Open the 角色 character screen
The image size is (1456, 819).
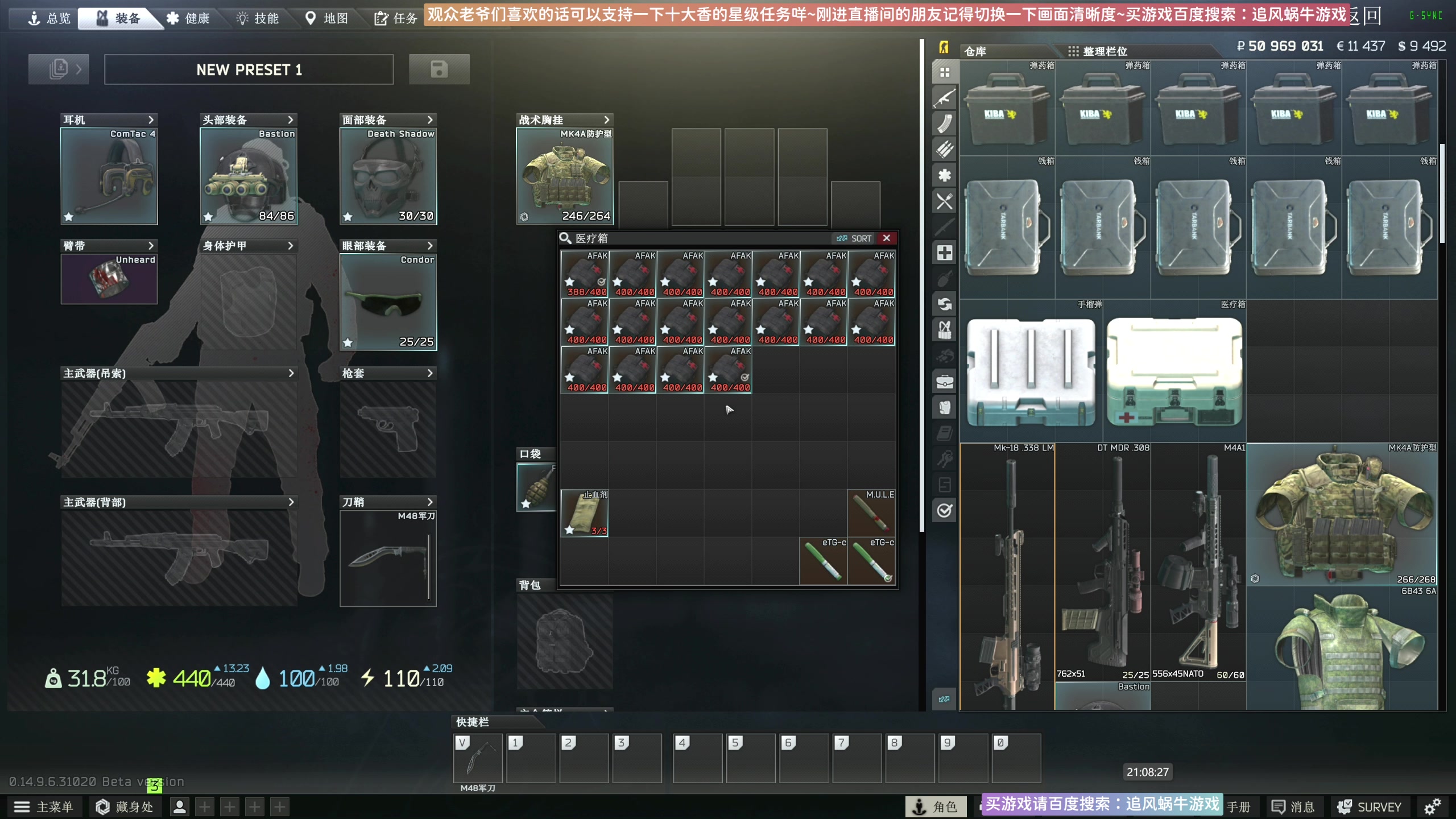point(936,806)
